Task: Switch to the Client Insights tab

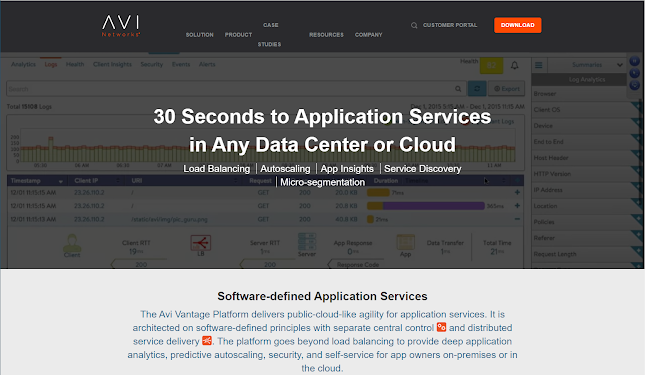Action: click(112, 65)
